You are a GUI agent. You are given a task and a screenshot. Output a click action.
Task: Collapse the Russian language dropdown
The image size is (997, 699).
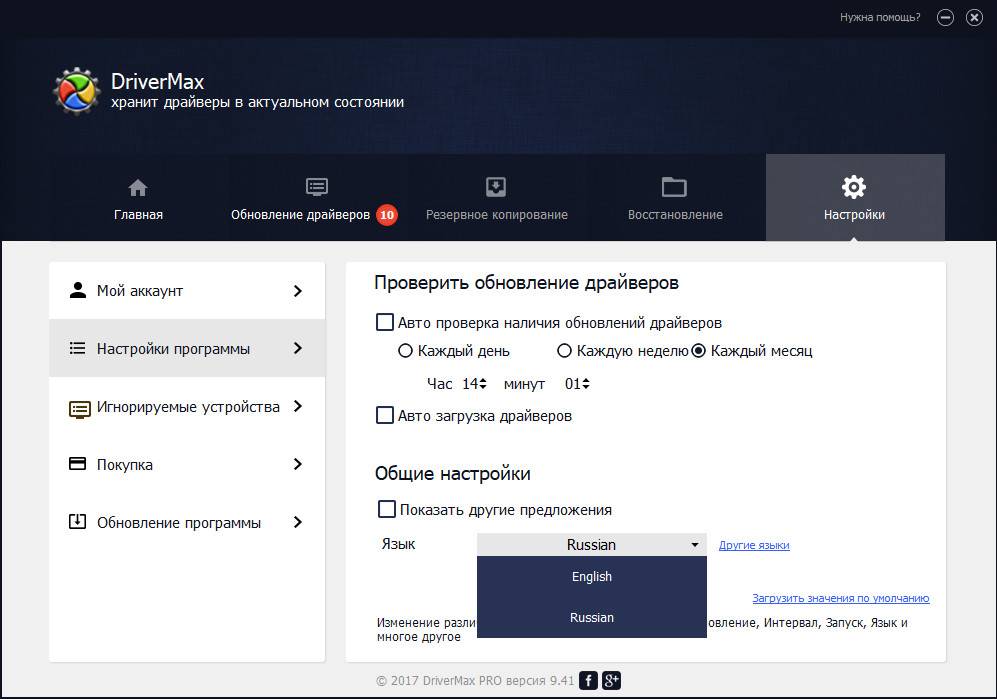591,544
